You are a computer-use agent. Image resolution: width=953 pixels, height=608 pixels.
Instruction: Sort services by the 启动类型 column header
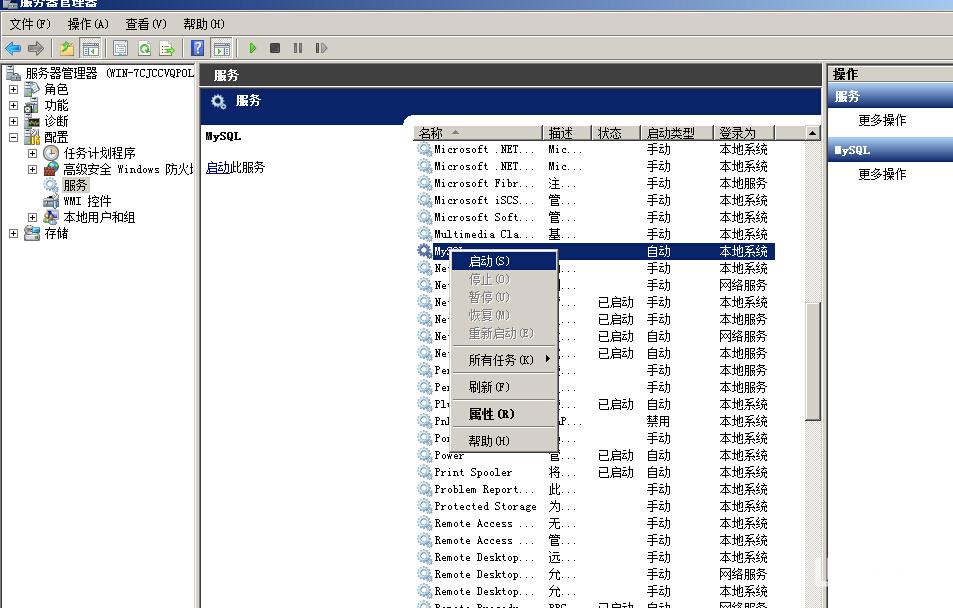click(670, 133)
